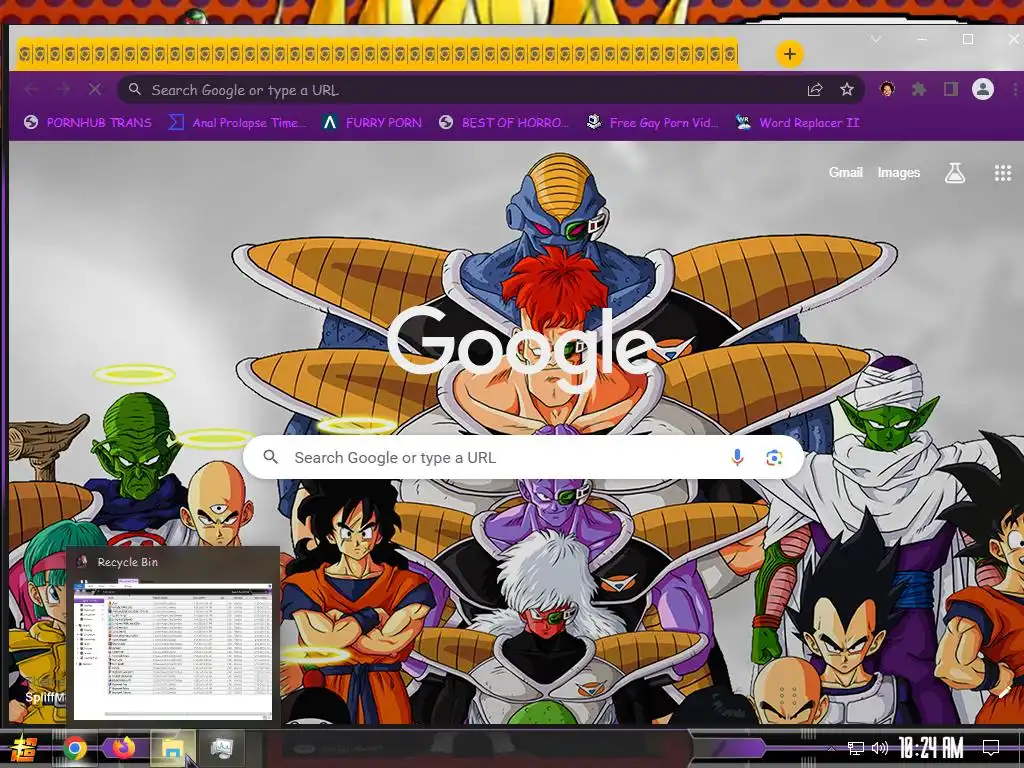Screen dimensions: 1024x768
Task: Open Google Images link
Action: (899, 172)
